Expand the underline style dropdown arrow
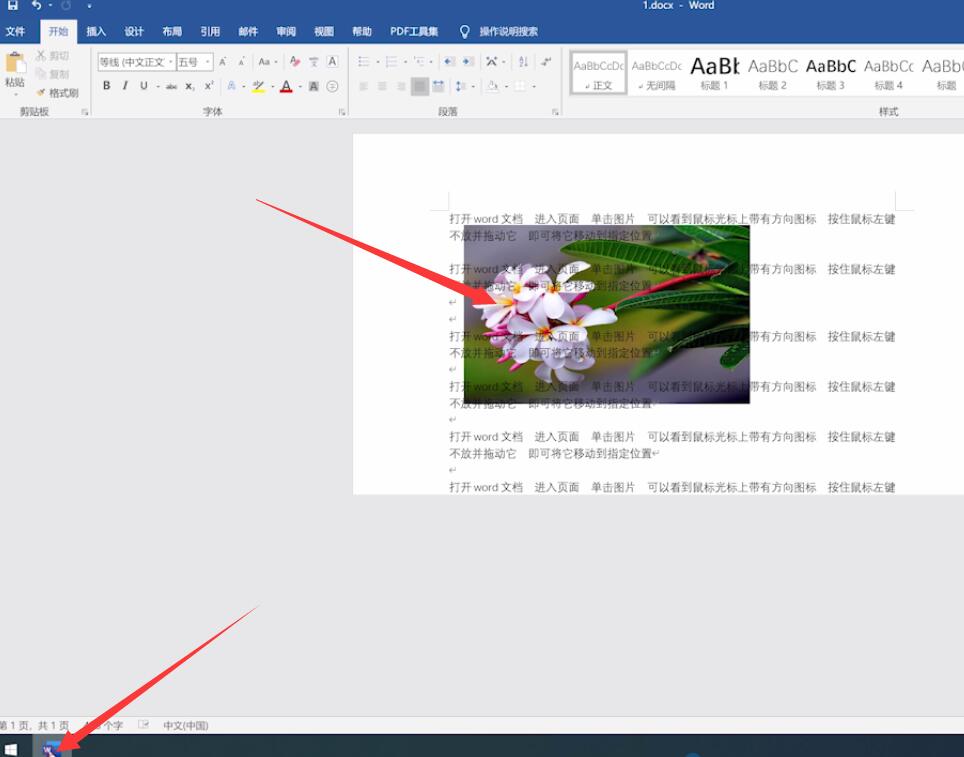This screenshot has width=964, height=757. pos(158,87)
